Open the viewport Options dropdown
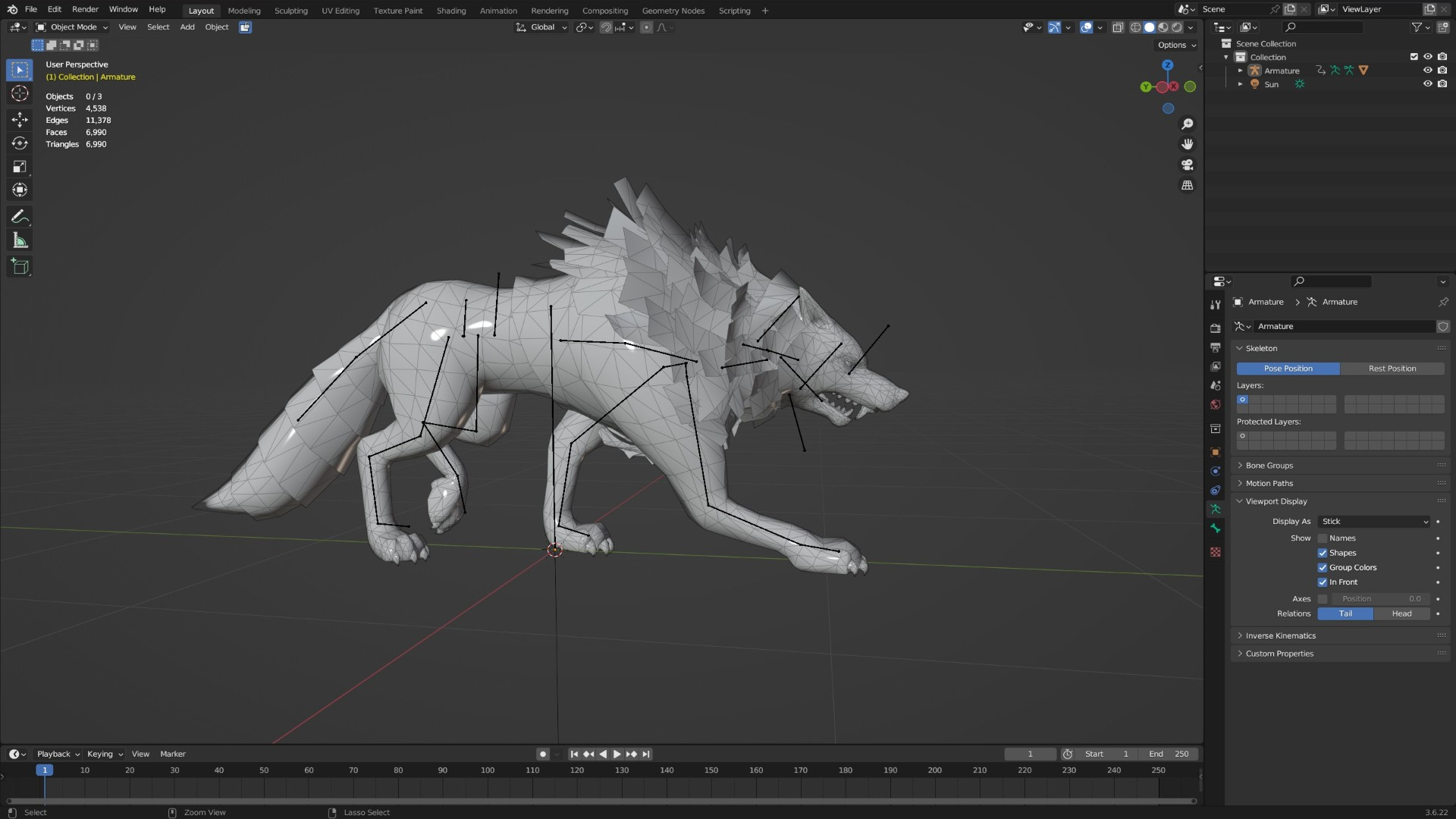The image size is (1456, 819). pos(1176,45)
